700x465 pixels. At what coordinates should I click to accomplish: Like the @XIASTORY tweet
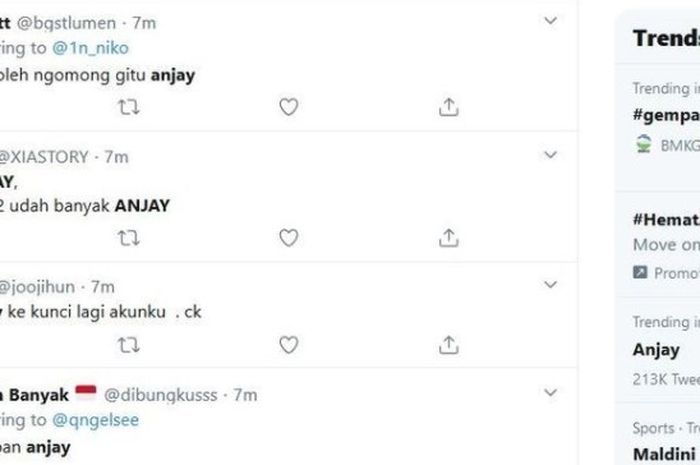[x=288, y=238]
